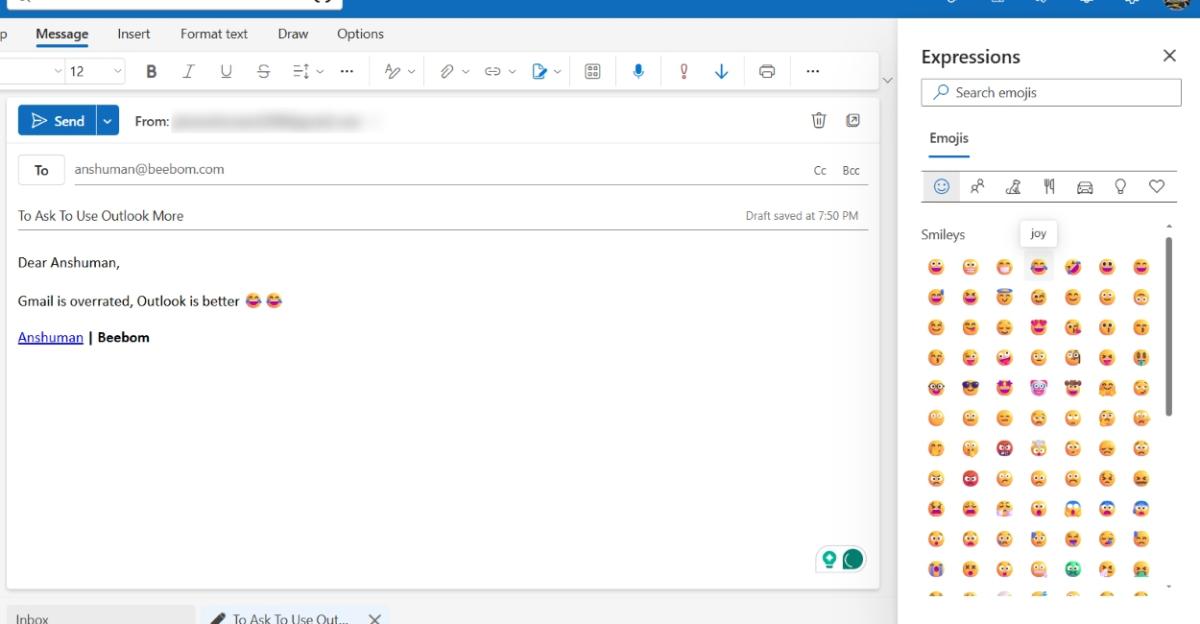
Task: Click the emoji list scrollbar
Action: 1169,325
